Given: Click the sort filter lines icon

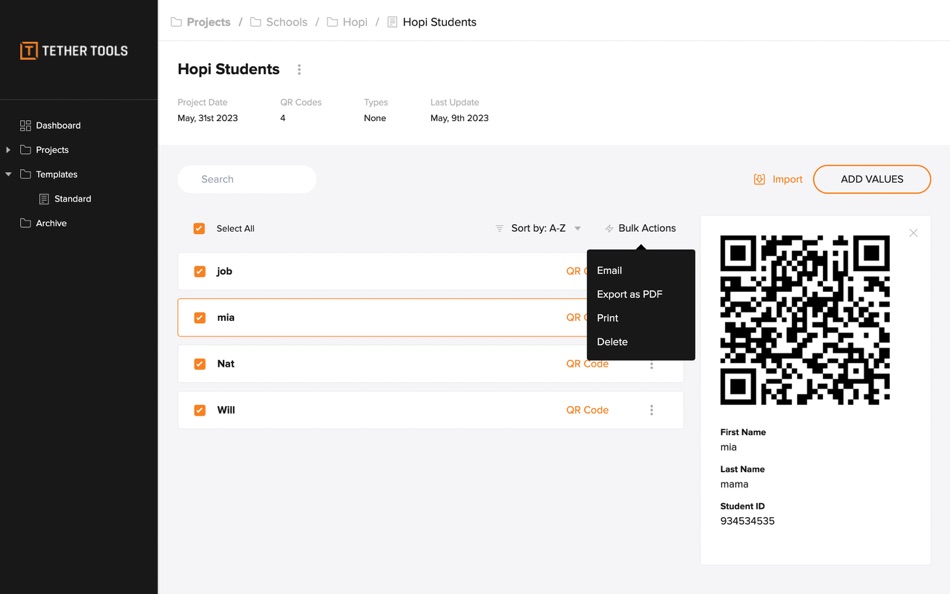Looking at the screenshot, I should (499, 229).
